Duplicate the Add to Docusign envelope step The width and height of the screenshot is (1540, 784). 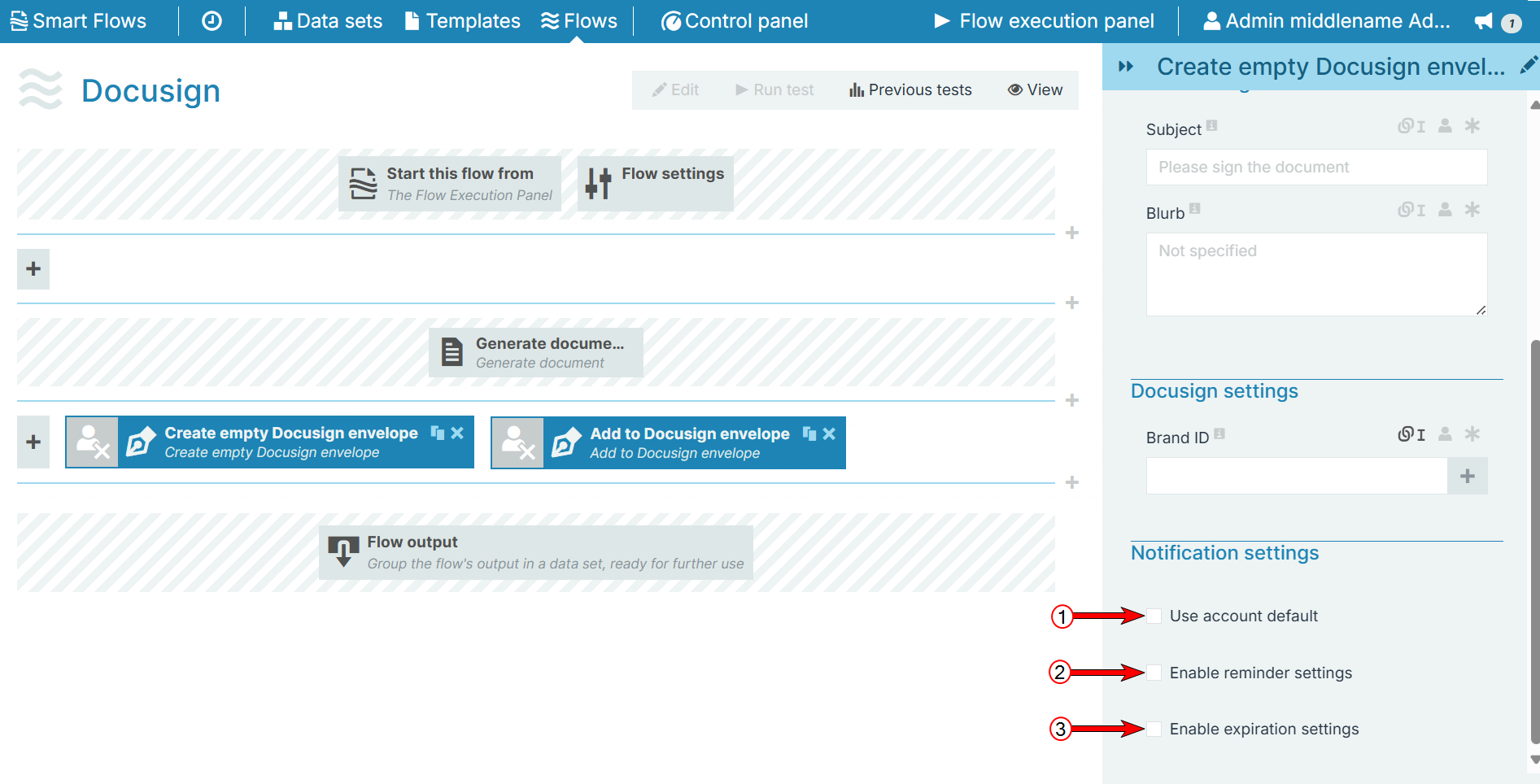tap(809, 433)
